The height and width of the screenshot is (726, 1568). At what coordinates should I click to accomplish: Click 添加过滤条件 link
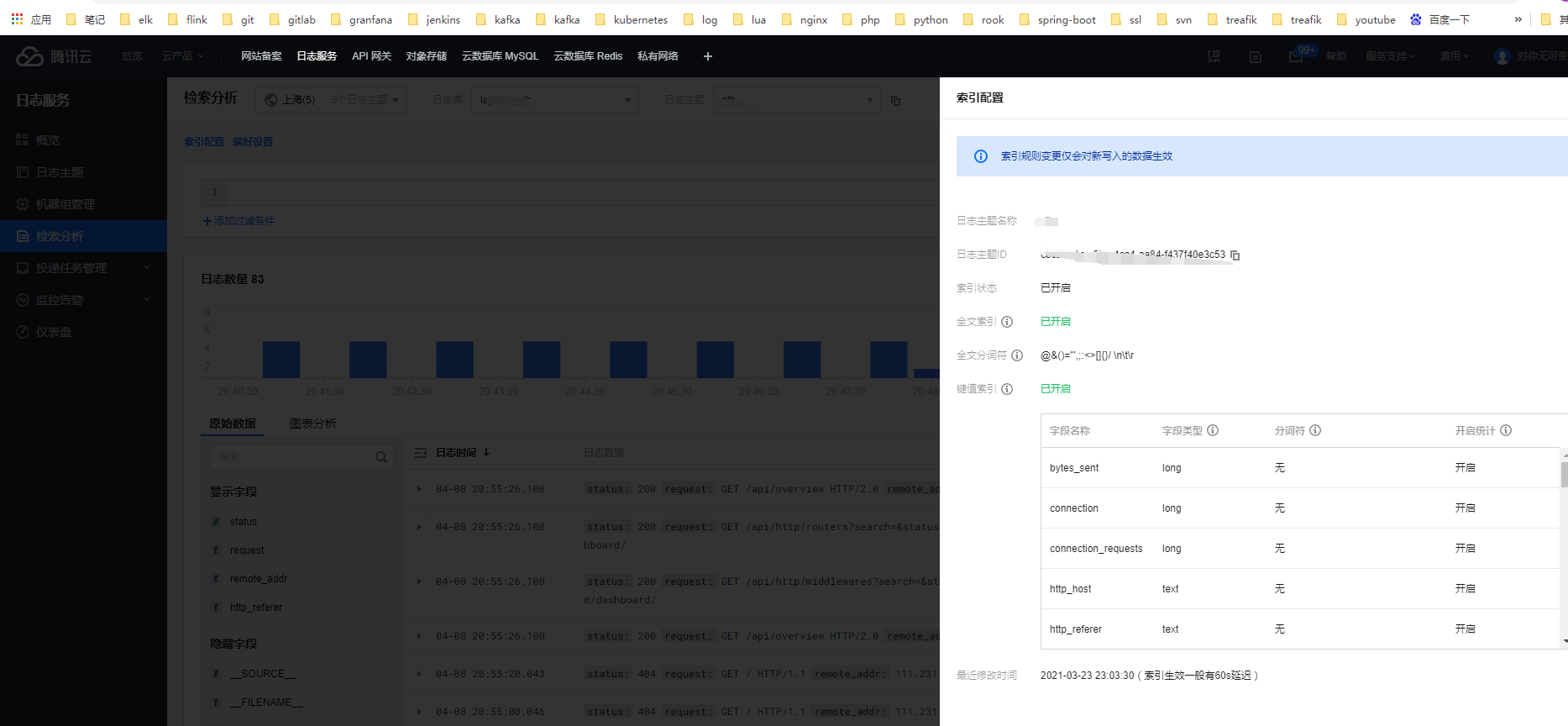[x=239, y=221]
